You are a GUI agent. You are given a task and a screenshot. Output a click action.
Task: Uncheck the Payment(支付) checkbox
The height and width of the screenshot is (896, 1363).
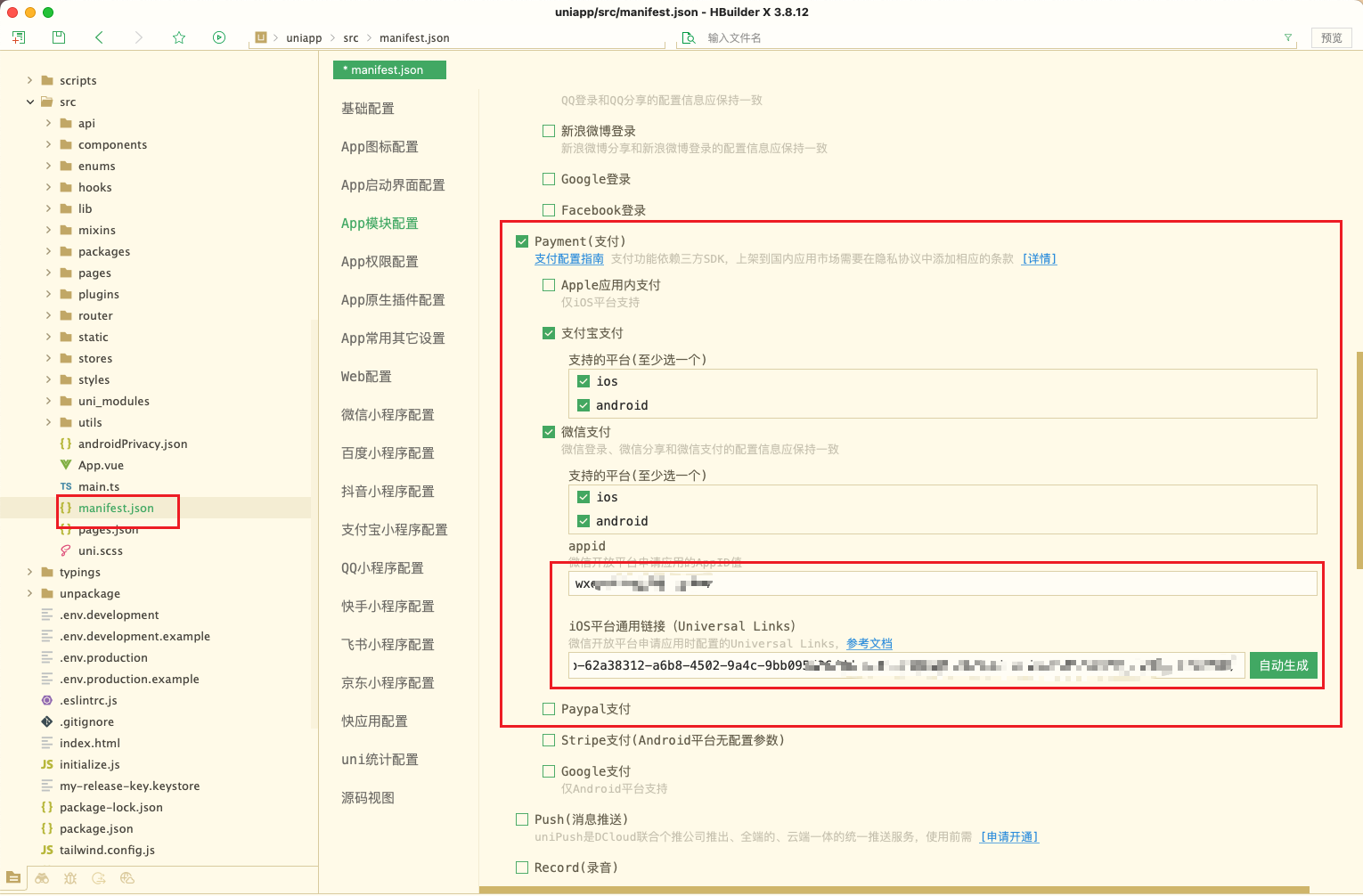pyautogui.click(x=522, y=241)
